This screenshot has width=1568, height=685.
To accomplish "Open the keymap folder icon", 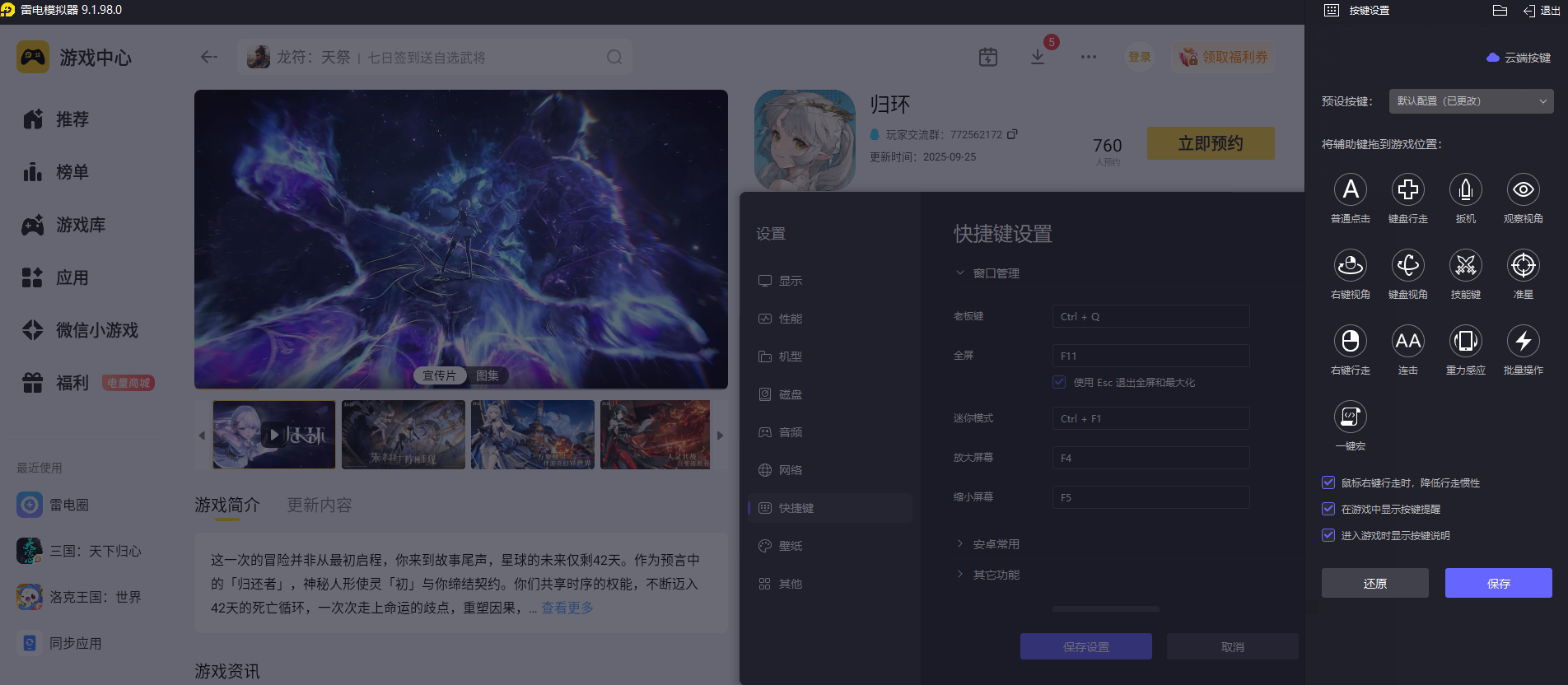I will (1500, 11).
